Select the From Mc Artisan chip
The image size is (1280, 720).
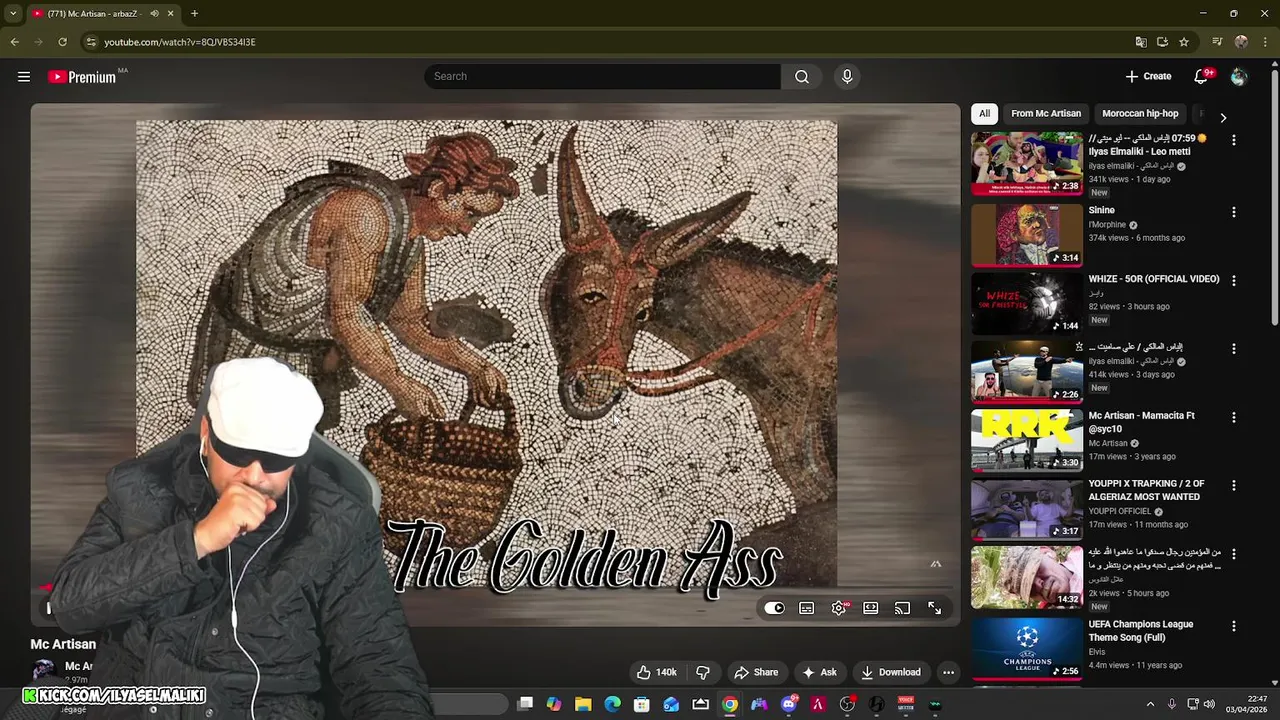[1046, 114]
